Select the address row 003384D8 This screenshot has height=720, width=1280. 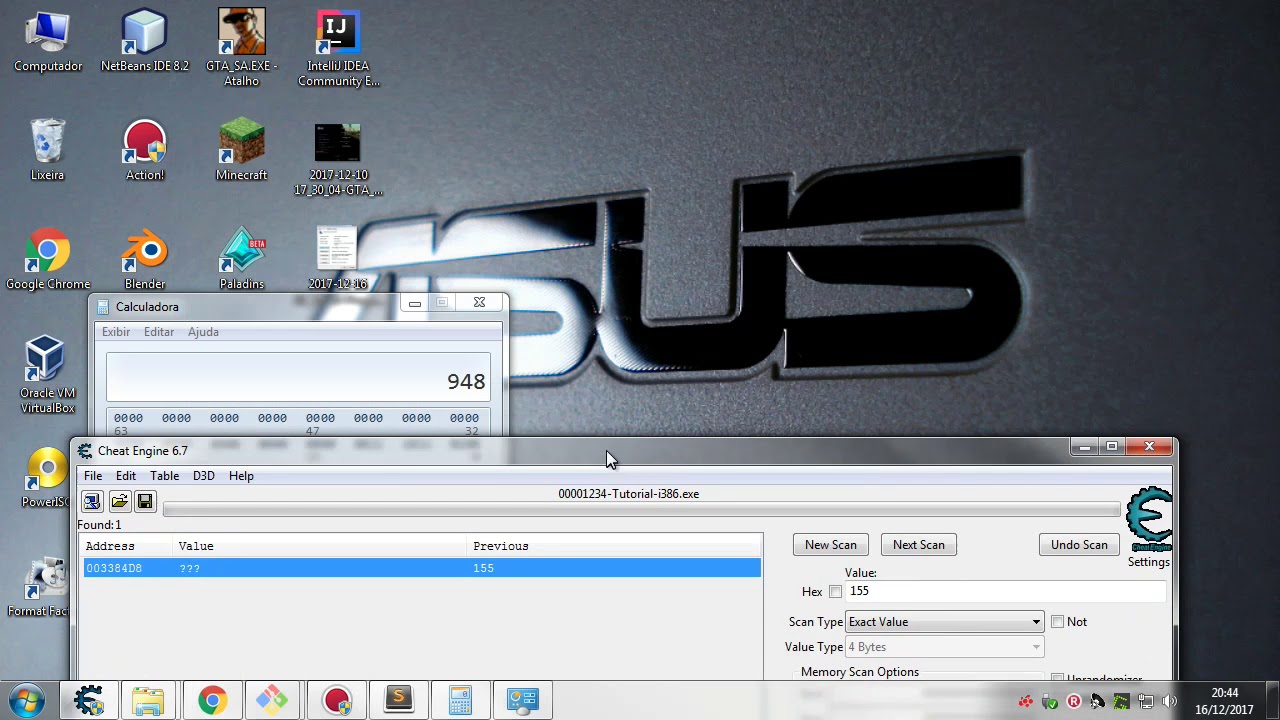point(421,568)
